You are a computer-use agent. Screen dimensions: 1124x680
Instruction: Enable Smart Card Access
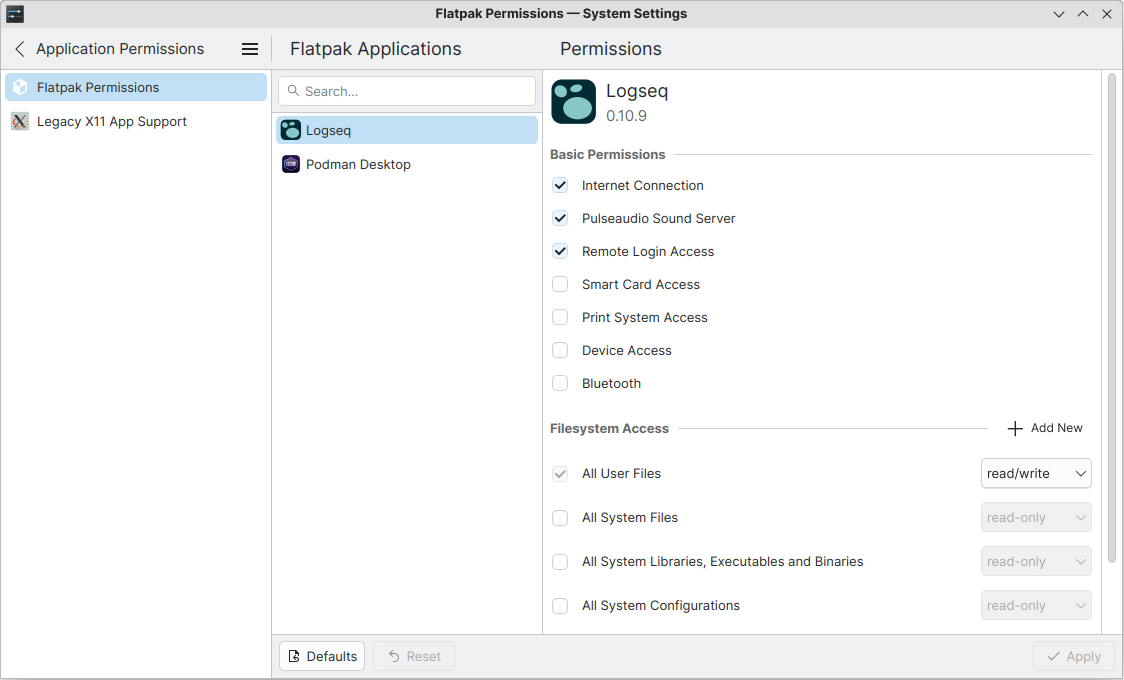[560, 284]
